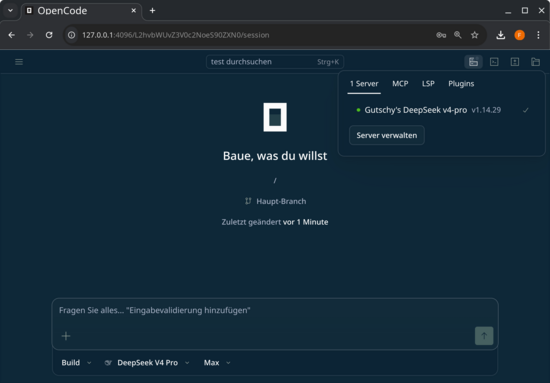Screen dimensions: 550x383
Task: Click the browser address bar URL
Action: [x=176, y=35]
